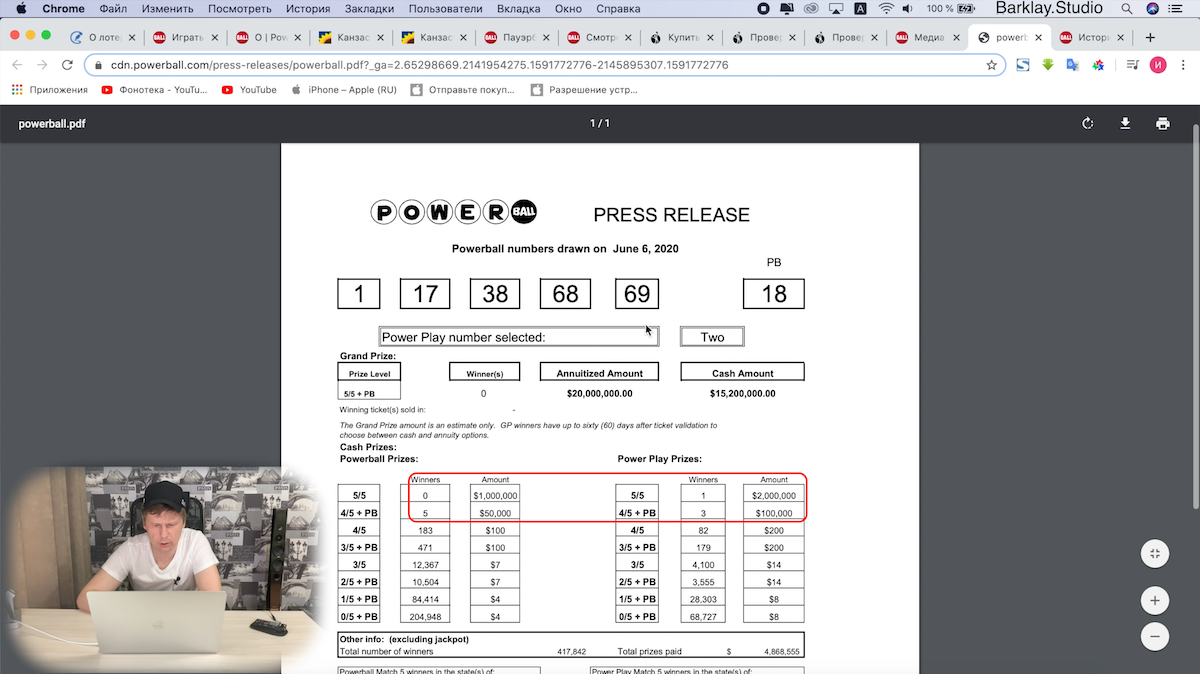The width and height of the screenshot is (1200, 674).
Task: Click the '$15,200,000.00' cash amount
Action: (742, 394)
